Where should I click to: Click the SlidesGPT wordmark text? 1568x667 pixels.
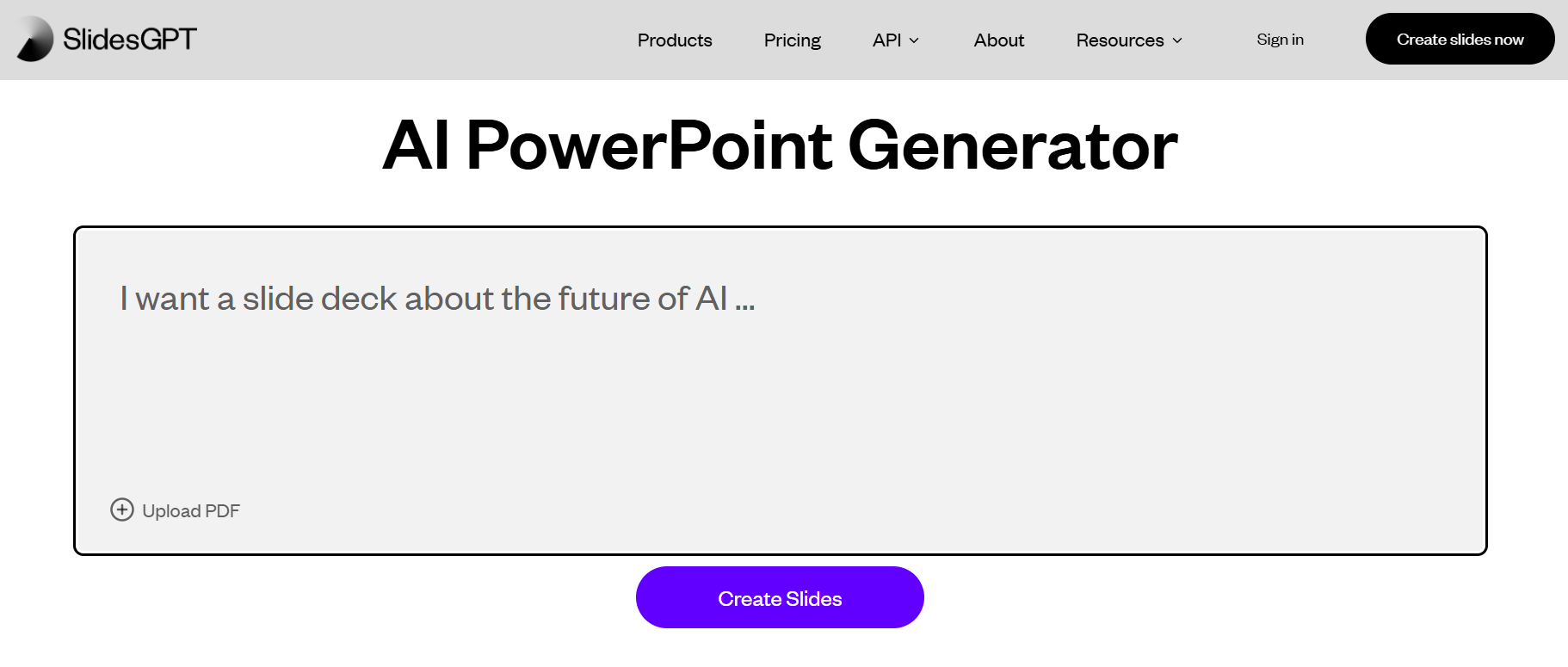click(x=130, y=39)
